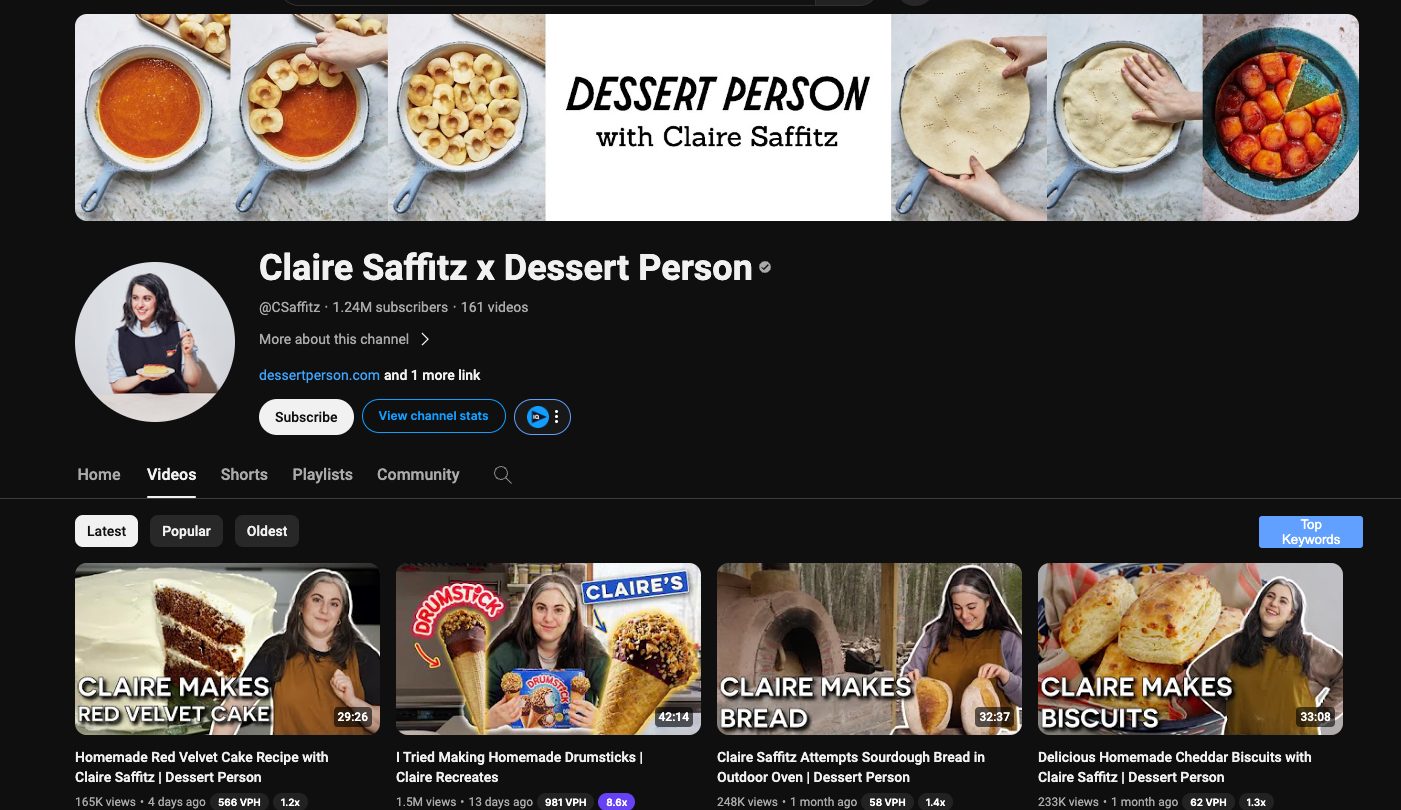Click View channel stats button
The width and height of the screenshot is (1401, 810).
tap(433, 416)
